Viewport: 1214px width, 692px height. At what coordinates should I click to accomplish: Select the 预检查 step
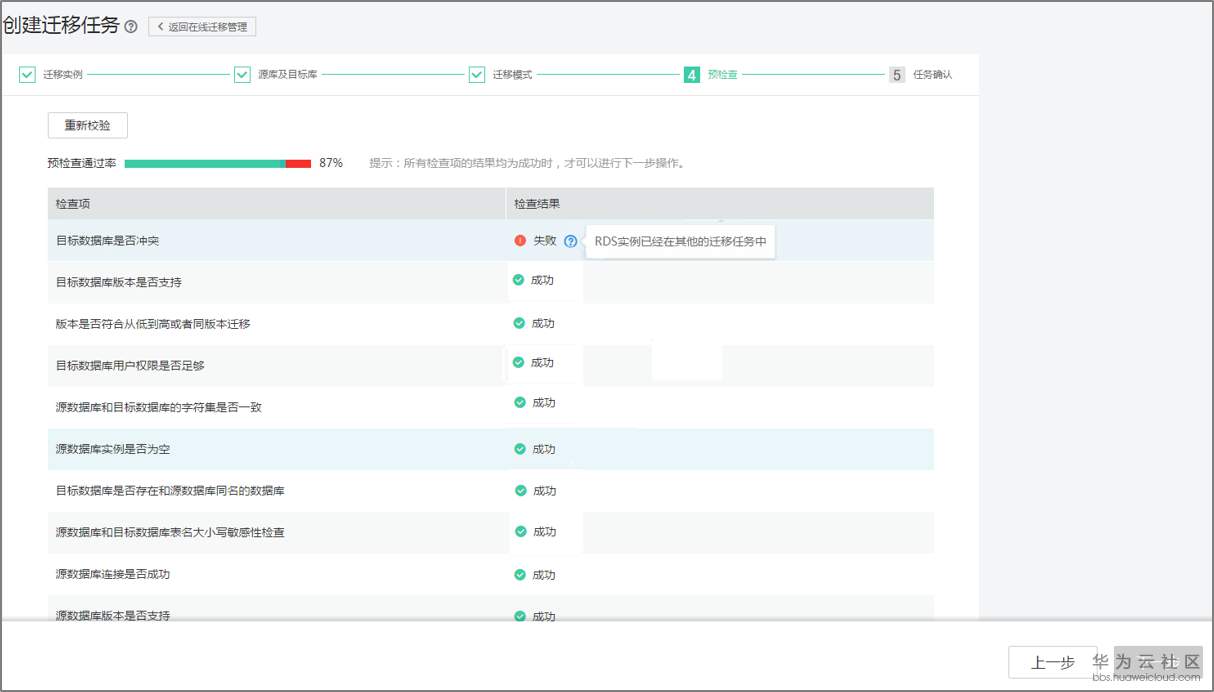point(722,75)
